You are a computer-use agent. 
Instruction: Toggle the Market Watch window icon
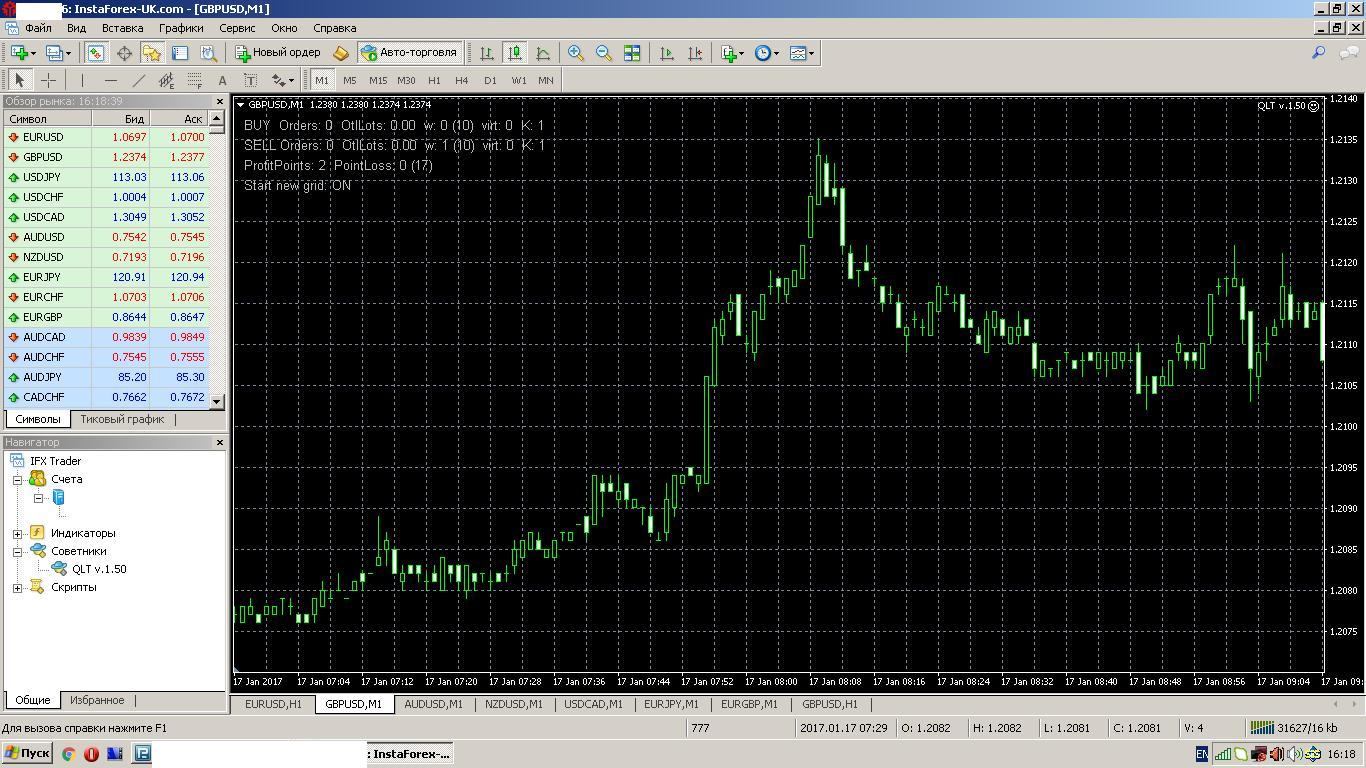(x=96, y=53)
